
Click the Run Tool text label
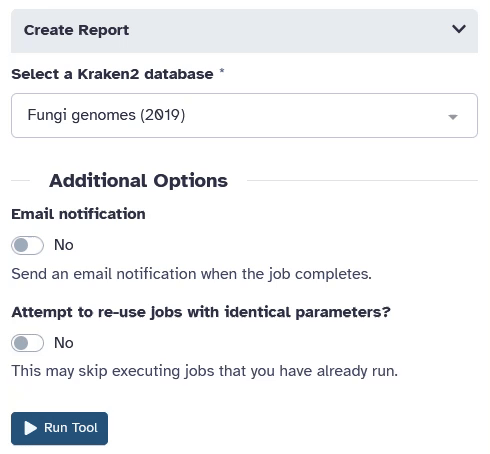coord(71,428)
